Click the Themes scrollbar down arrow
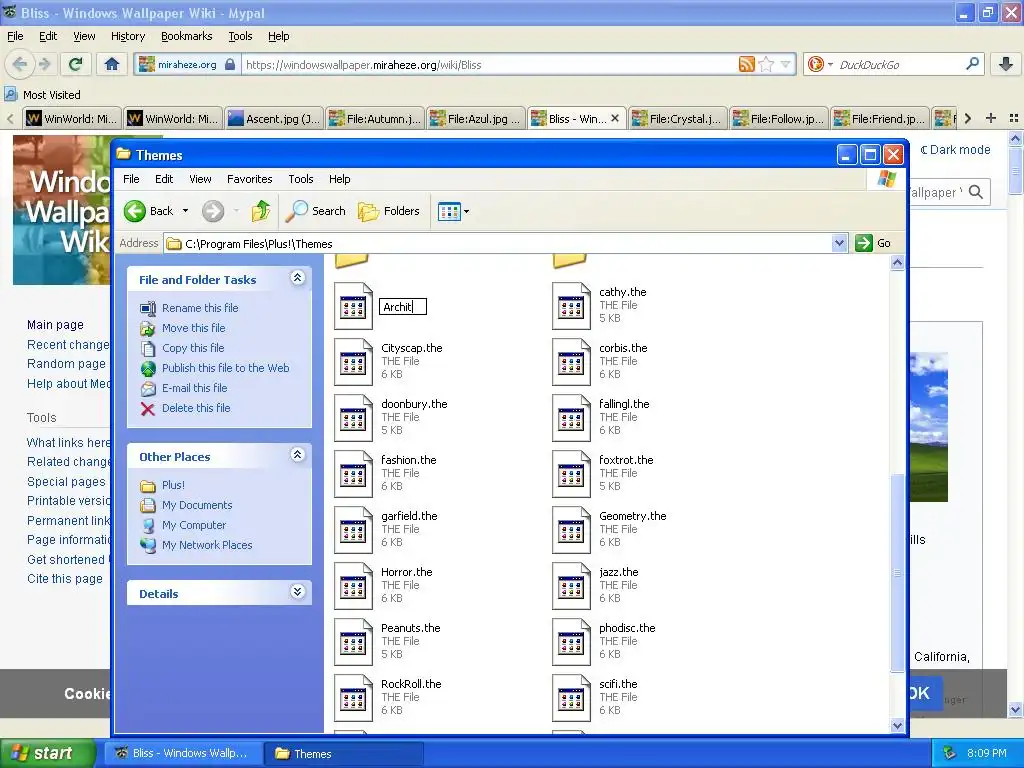Image resolution: width=1024 pixels, height=768 pixels. pos(897,725)
